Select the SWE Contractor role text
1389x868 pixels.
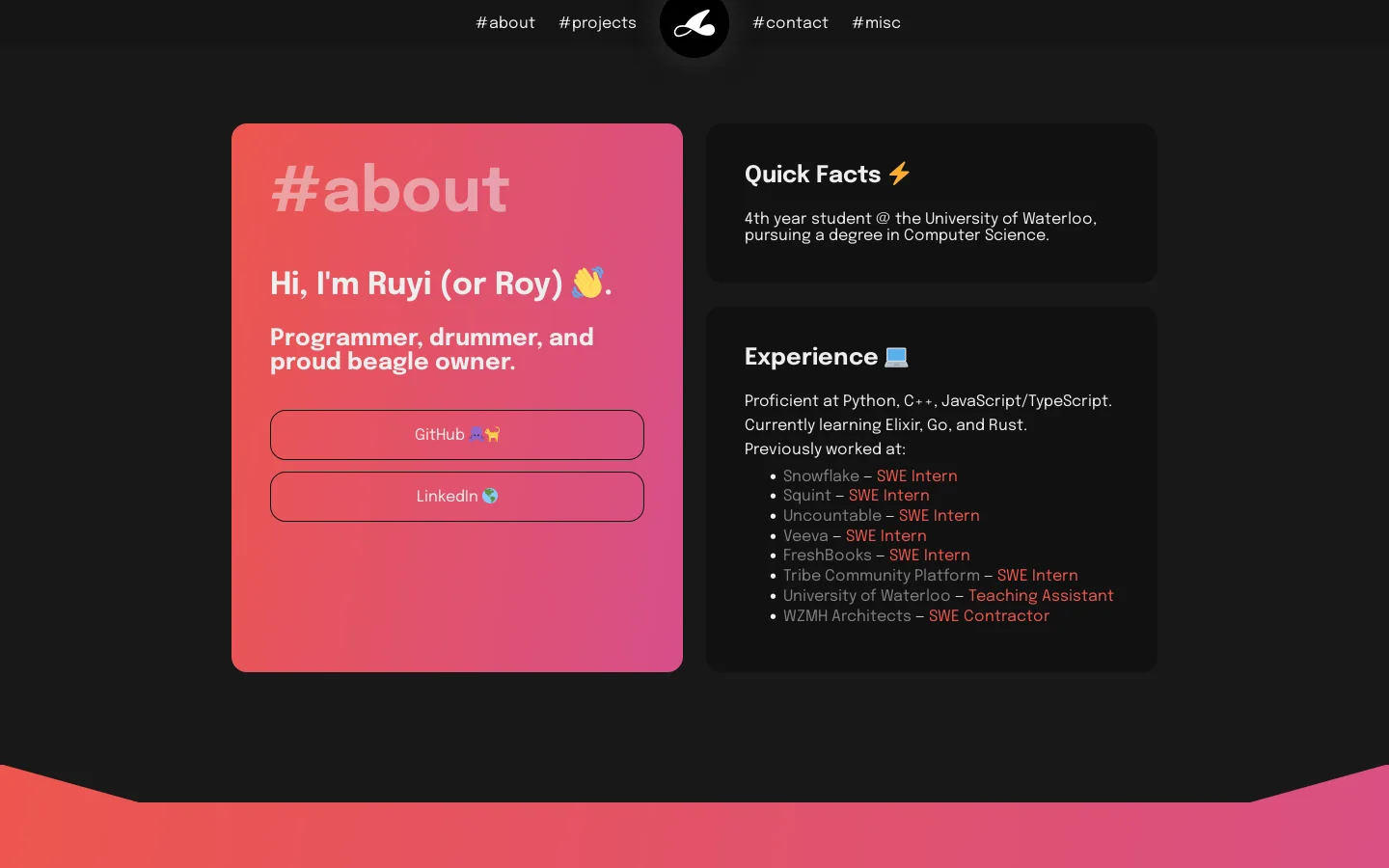click(x=989, y=616)
